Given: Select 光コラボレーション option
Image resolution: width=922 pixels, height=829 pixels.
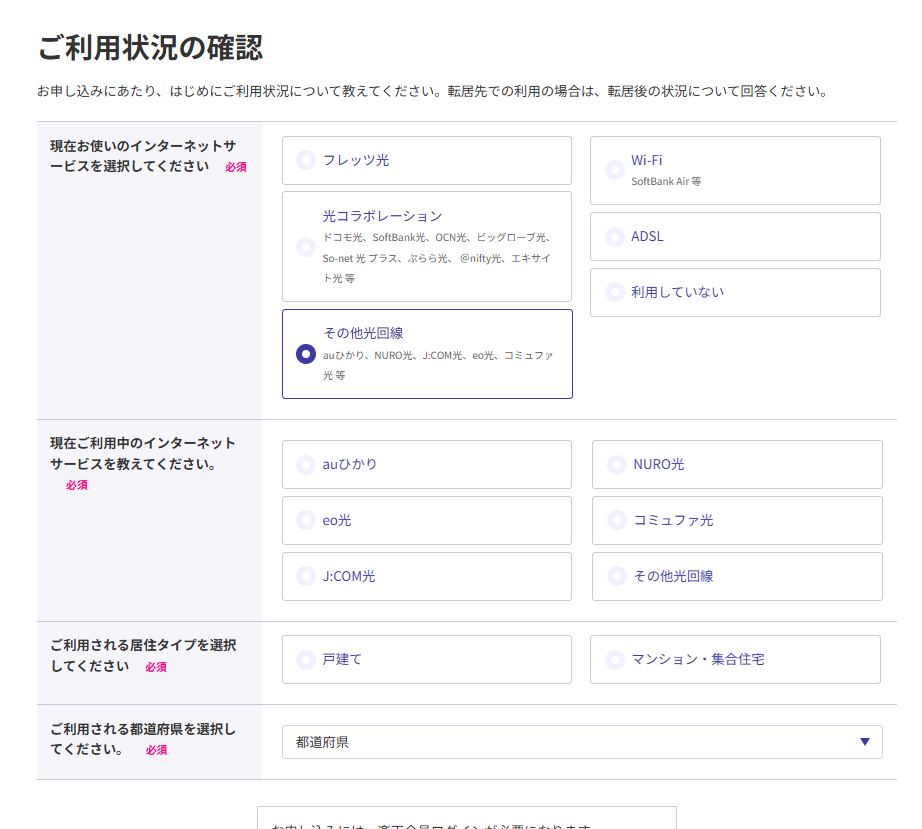Looking at the screenshot, I should click(x=426, y=246).
